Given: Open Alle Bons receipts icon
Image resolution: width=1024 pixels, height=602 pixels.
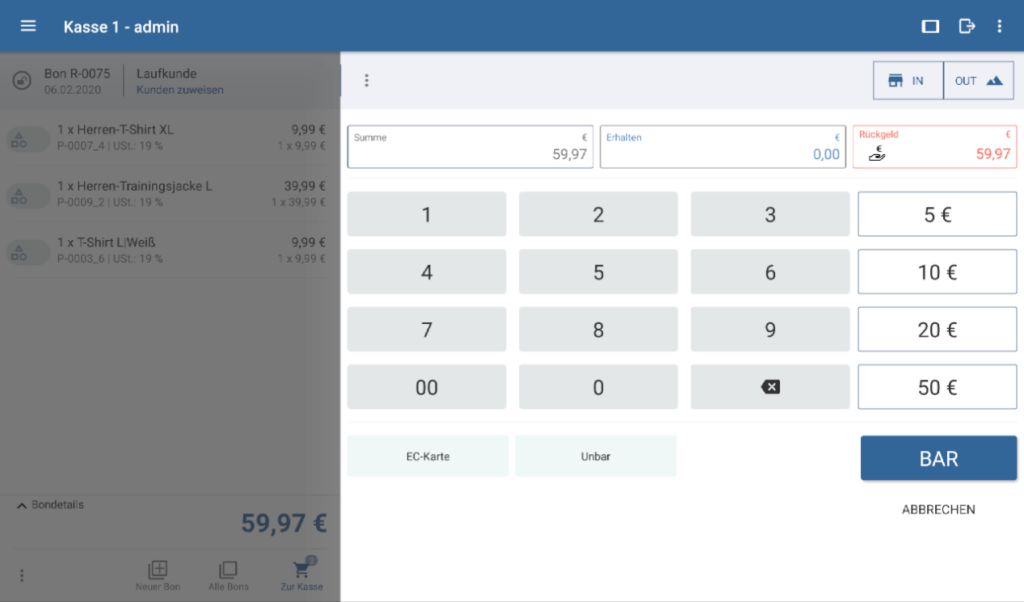Looking at the screenshot, I should (228, 571).
